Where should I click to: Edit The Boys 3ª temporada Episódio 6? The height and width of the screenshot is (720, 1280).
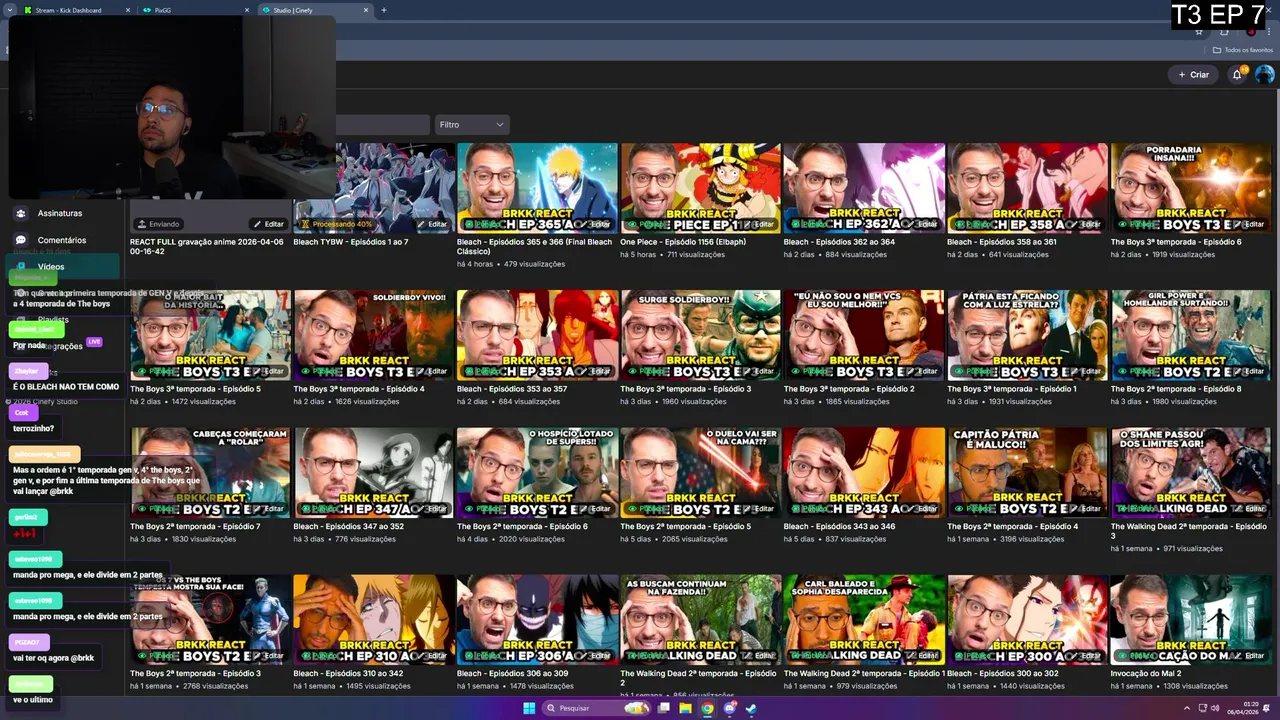[x=1249, y=224]
